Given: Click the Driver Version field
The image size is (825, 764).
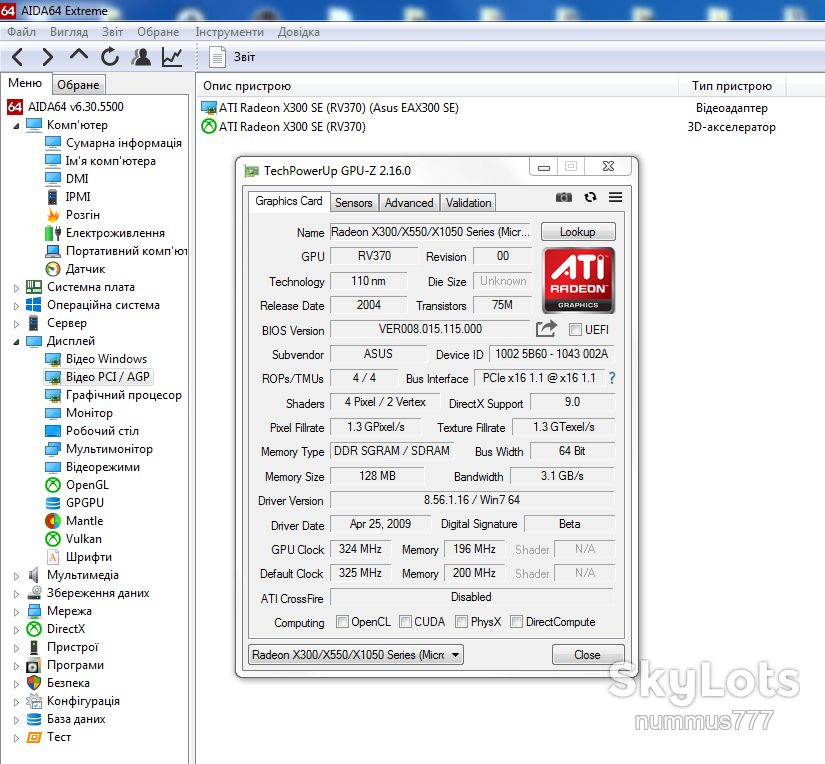Looking at the screenshot, I should [x=472, y=500].
